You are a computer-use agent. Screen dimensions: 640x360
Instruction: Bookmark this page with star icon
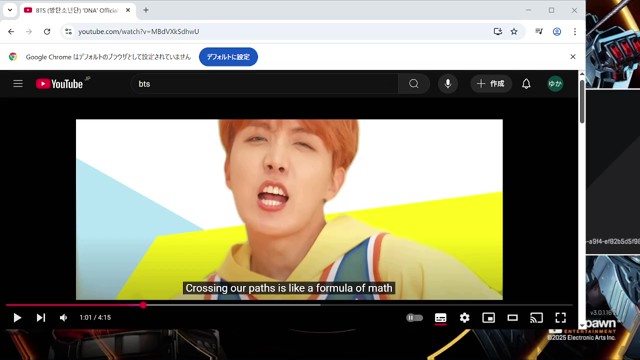coord(514,31)
